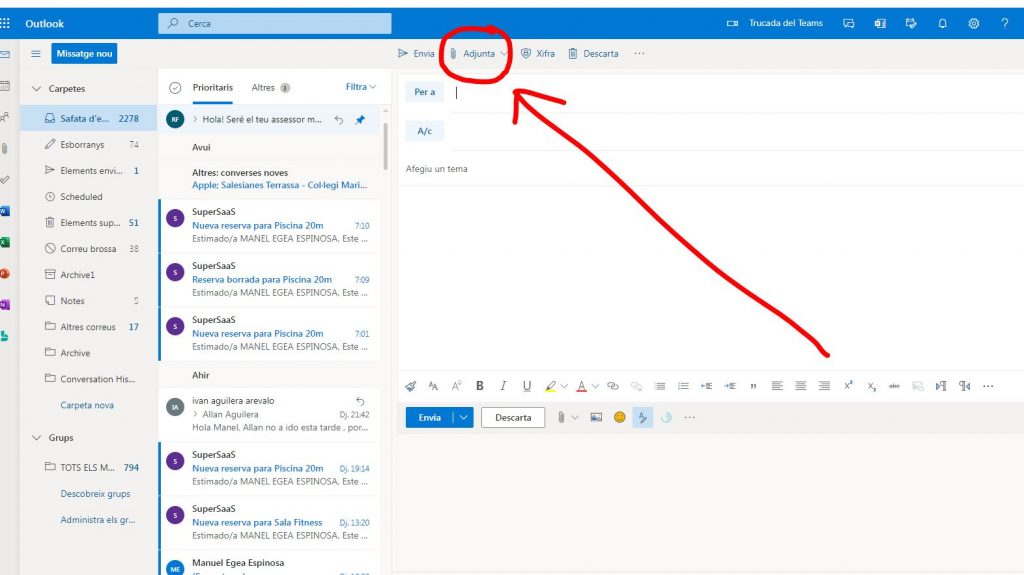Open the Filtra filter dropdown
The height and width of the screenshot is (575, 1024).
(x=360, y=88)
